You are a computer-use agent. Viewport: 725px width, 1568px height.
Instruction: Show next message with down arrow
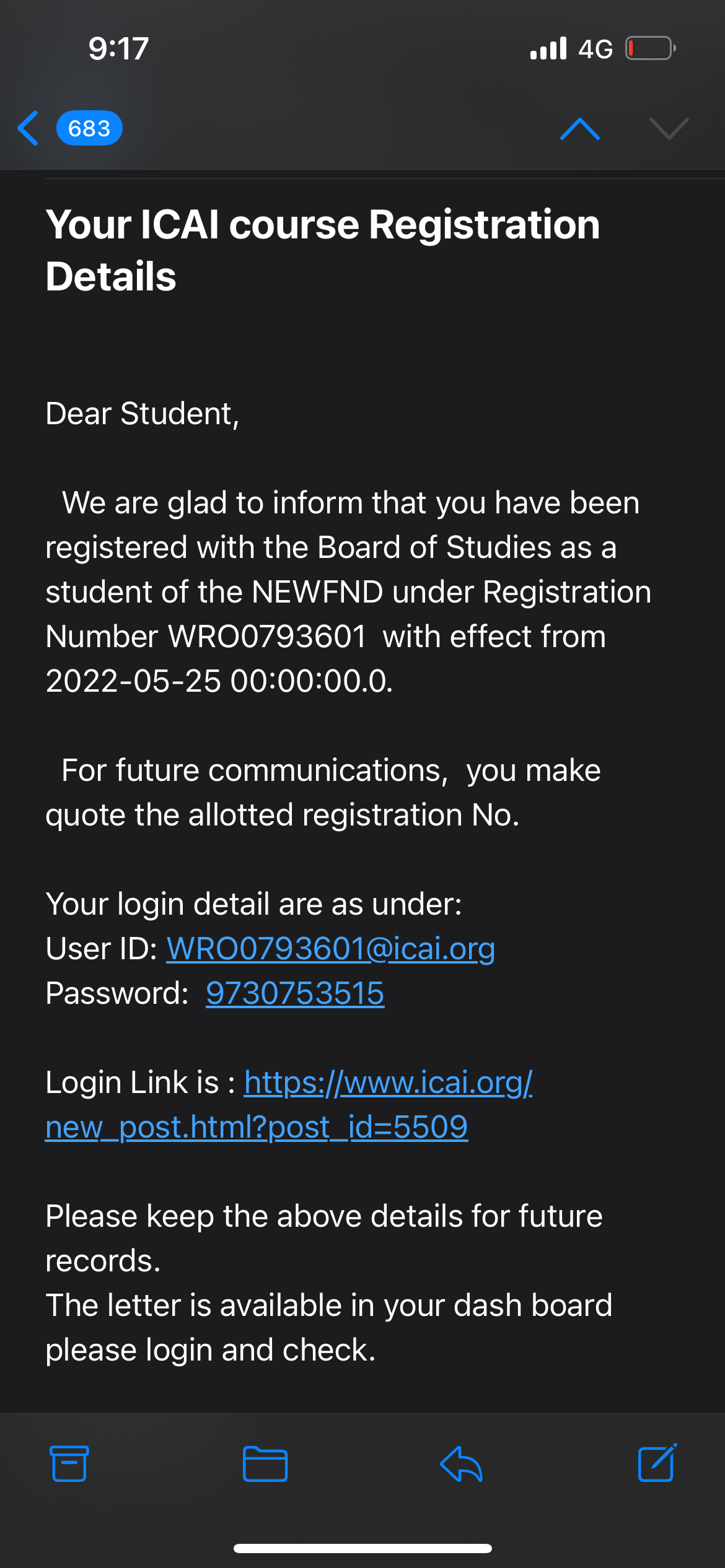[x=669, y=129]
